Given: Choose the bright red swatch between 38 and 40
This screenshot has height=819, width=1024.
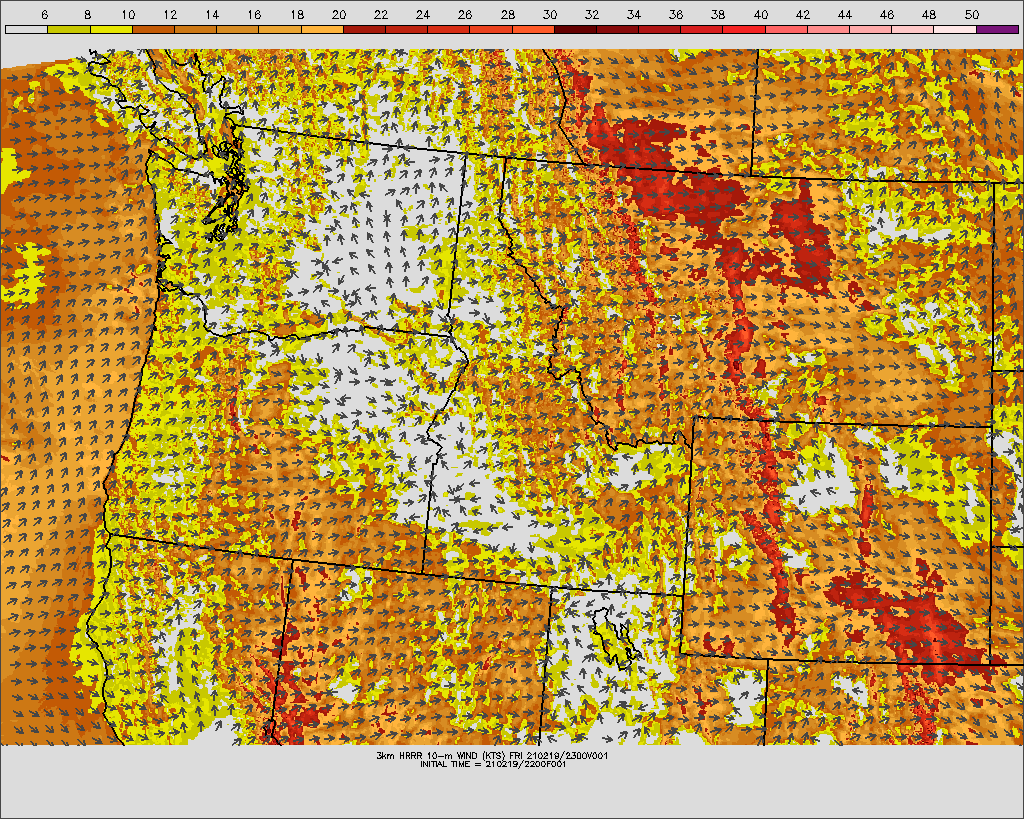Looking at the screenshot, I should coord(744,29).
